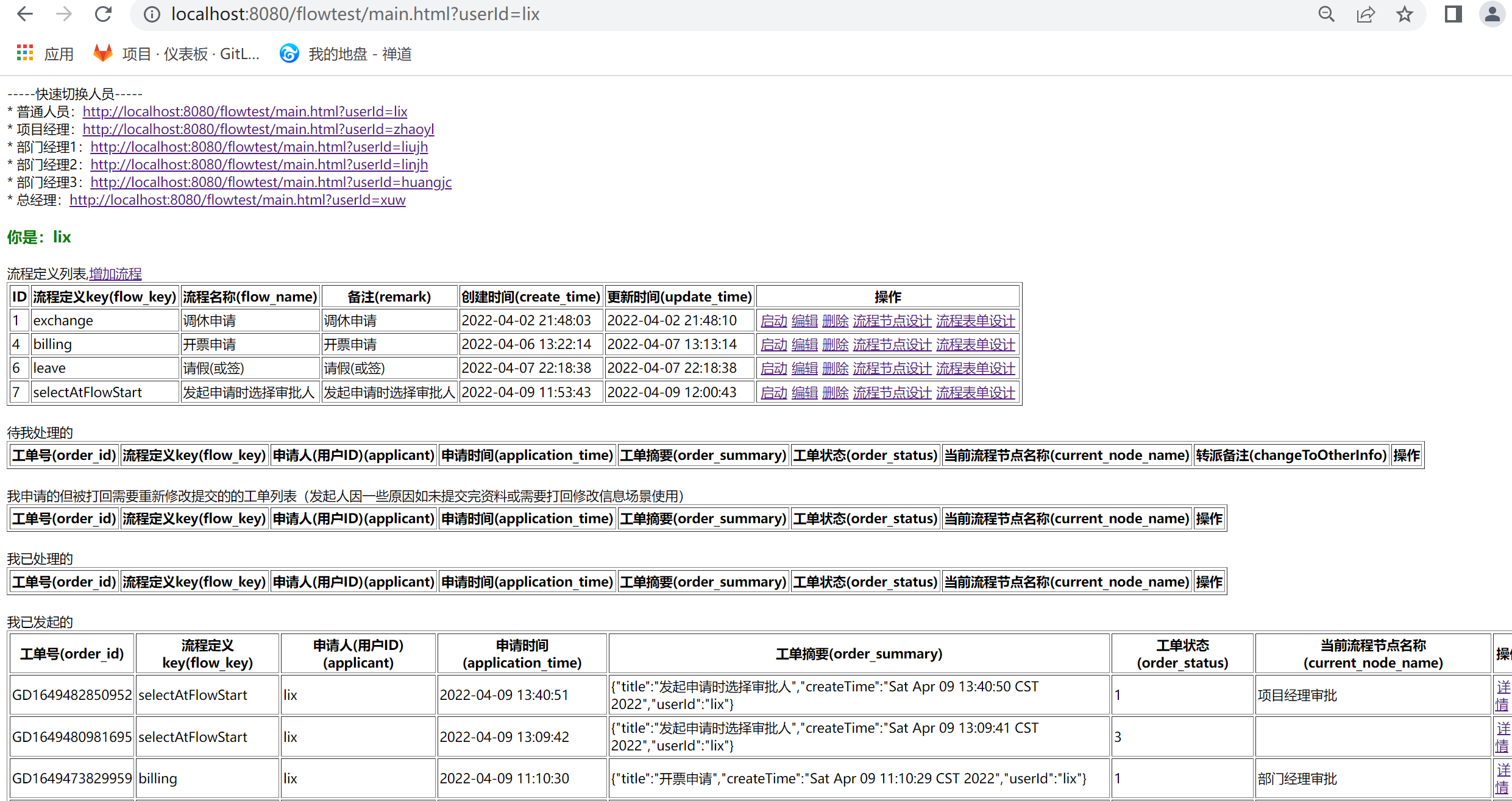Start the exchange flow
Image resolution: width=1512 pixels, height=801 pixels.
(x=773, y=321)
